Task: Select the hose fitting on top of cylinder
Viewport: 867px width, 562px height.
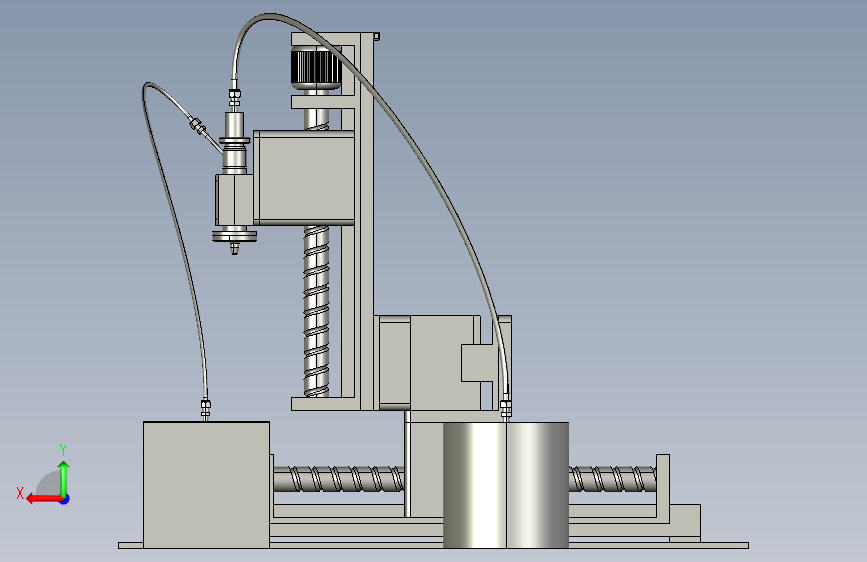Action: pos(505,409)
